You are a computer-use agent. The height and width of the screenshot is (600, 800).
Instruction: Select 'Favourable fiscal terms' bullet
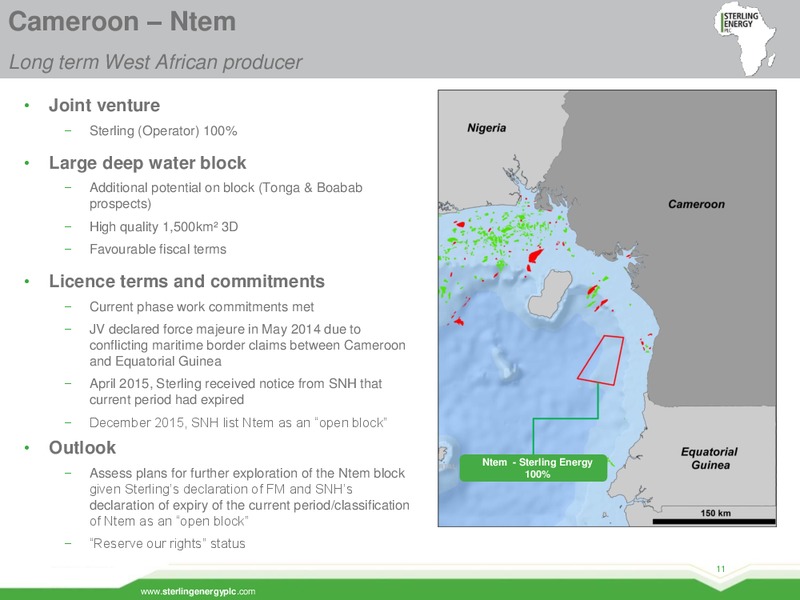tap(158, 249)
